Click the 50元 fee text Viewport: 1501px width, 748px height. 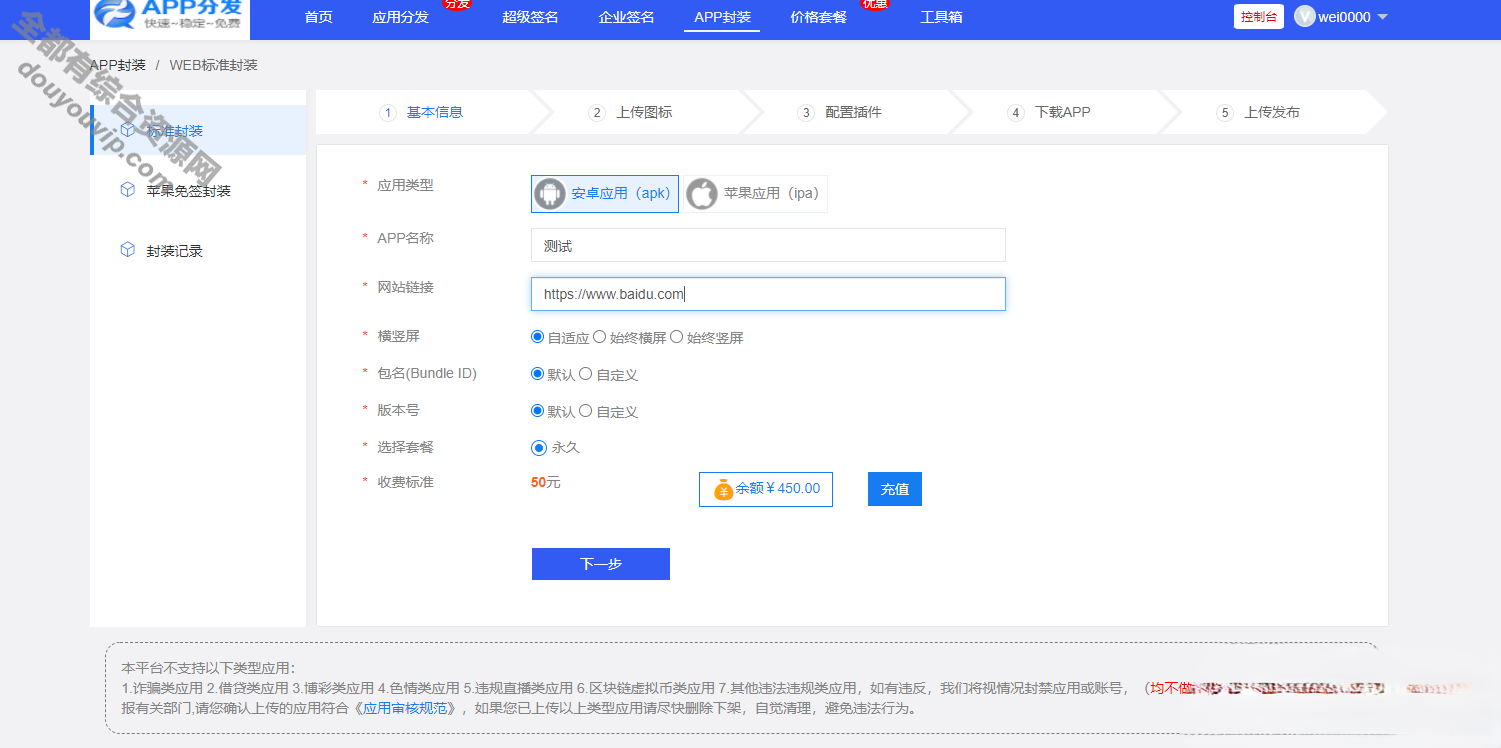tap(546, 482)
